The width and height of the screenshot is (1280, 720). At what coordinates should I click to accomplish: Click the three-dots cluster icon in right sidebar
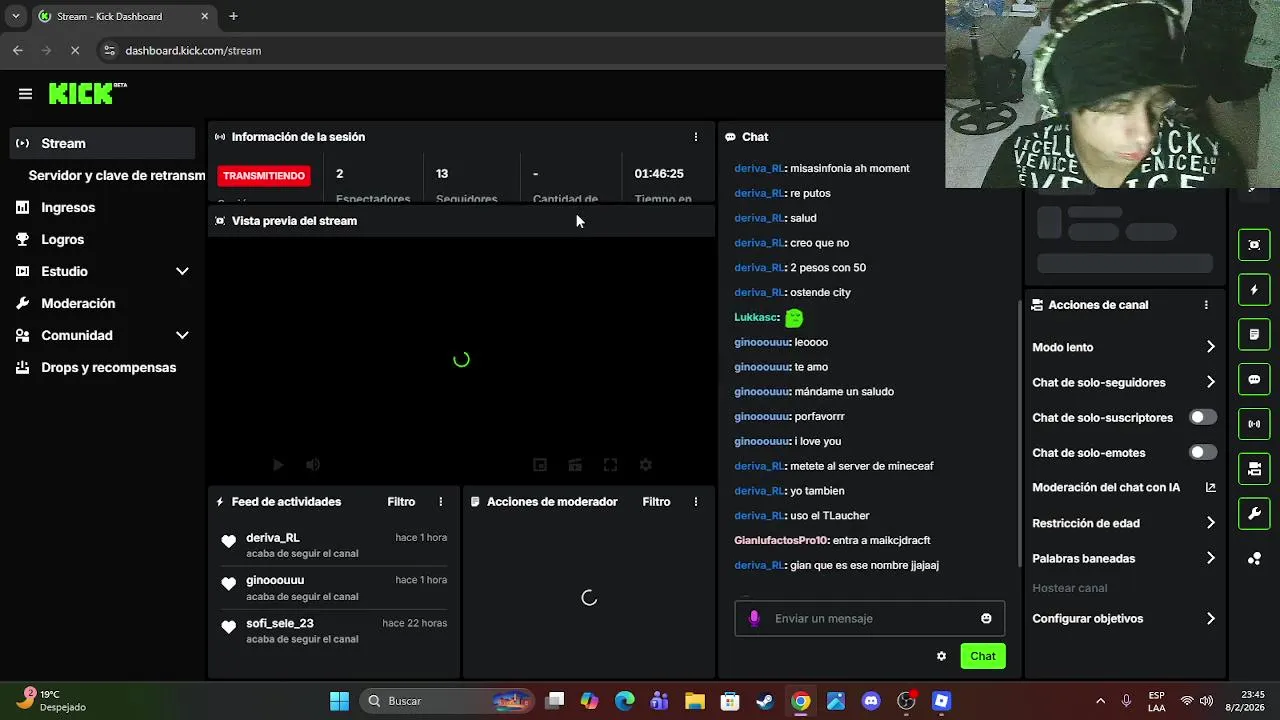[x=1254, y=559]
